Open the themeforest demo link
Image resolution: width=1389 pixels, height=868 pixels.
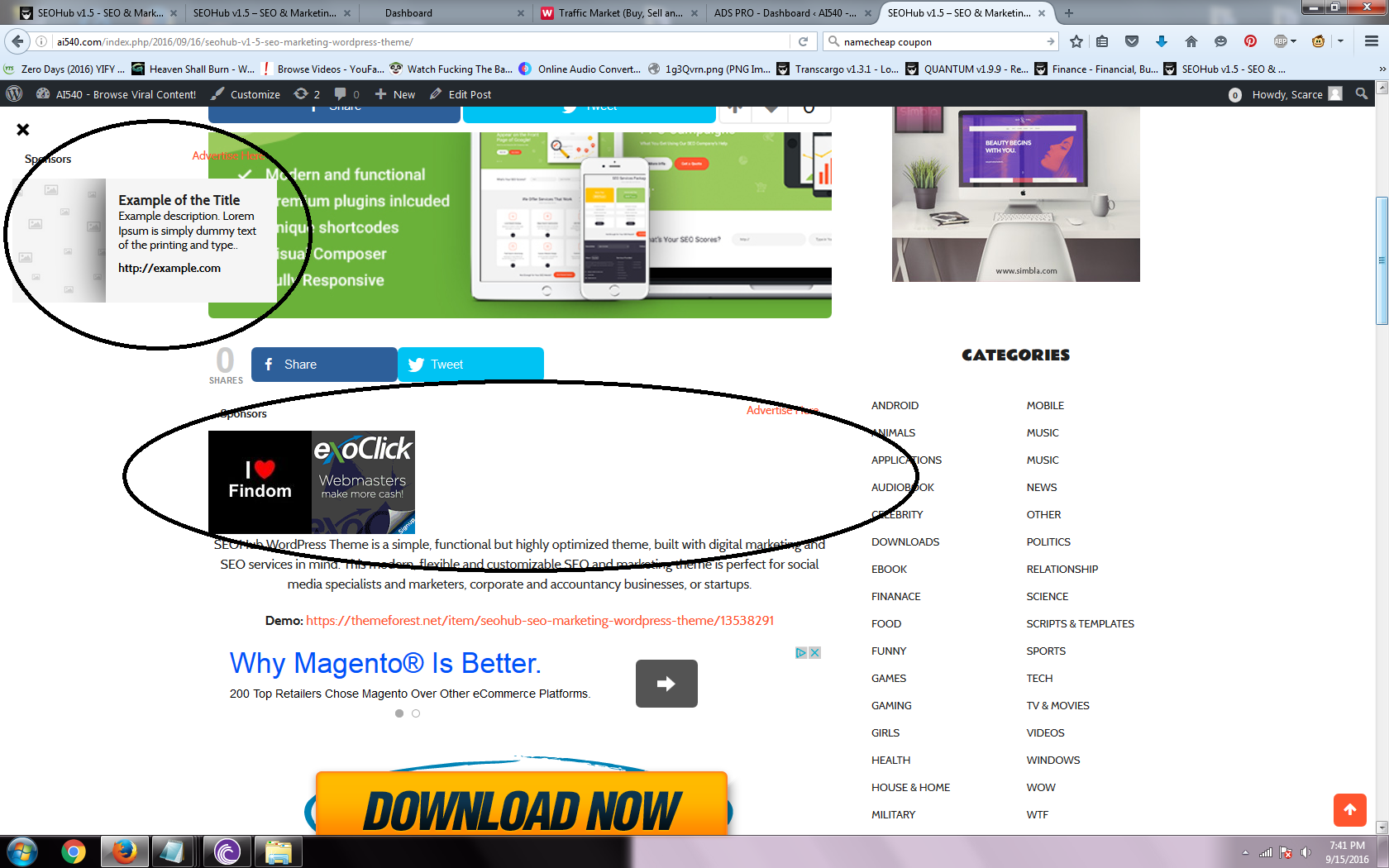(540, 620)
